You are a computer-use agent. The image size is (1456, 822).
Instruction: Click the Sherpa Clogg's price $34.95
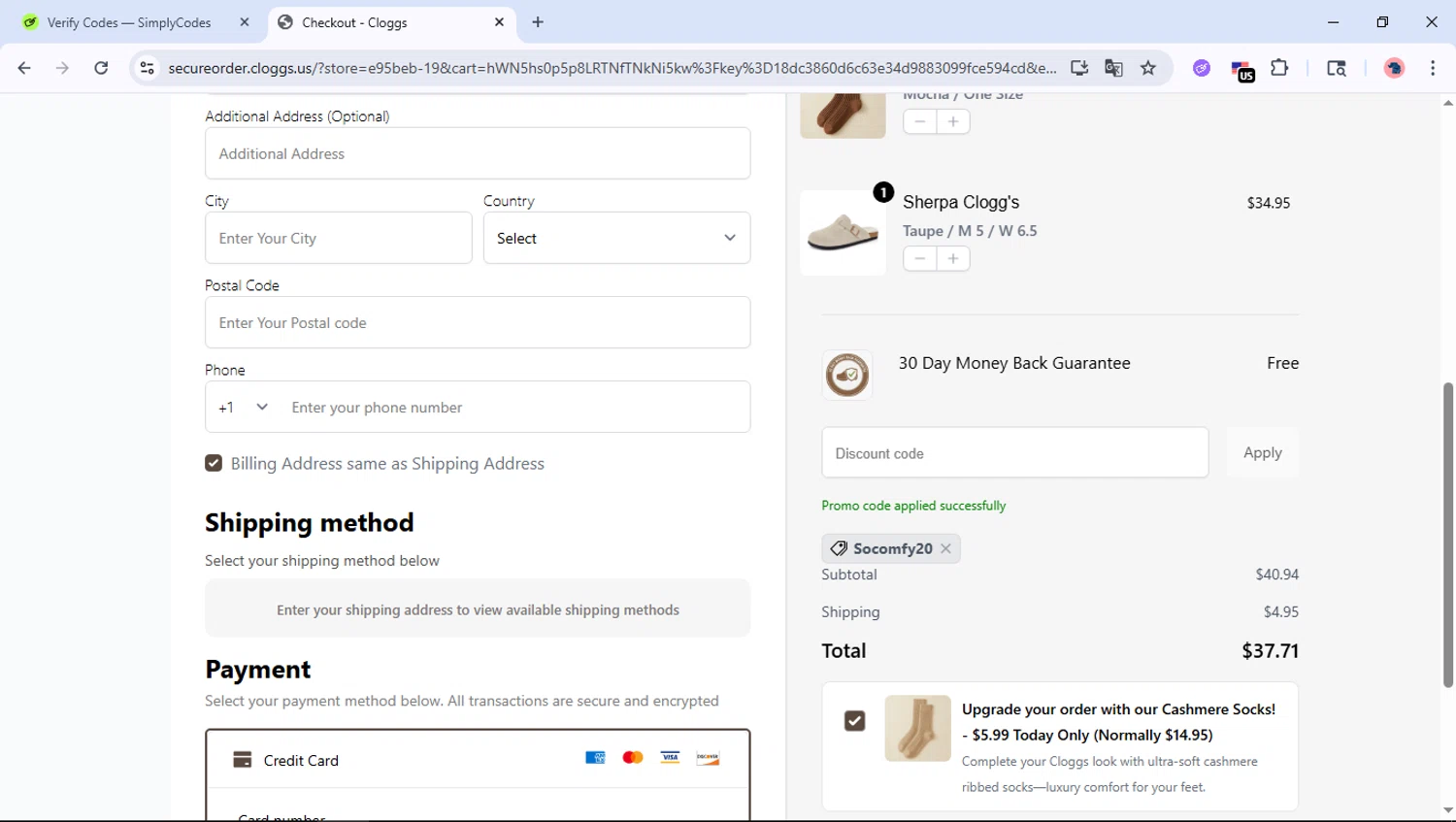tap(1269, 203)
